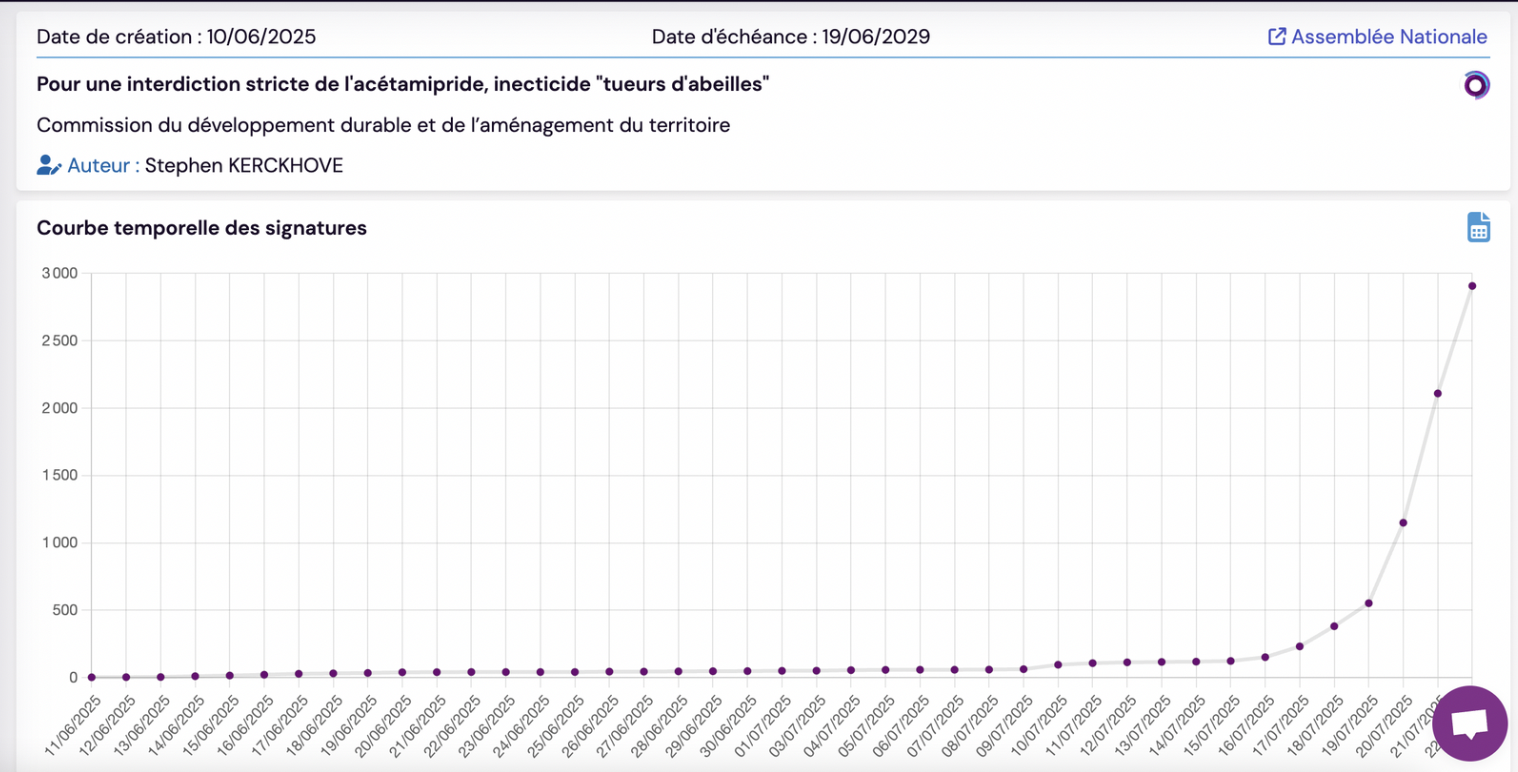The image size is (1518, 772).
Task: Click the 21/07/2025 data point on curve
Action: (1437, 393)
